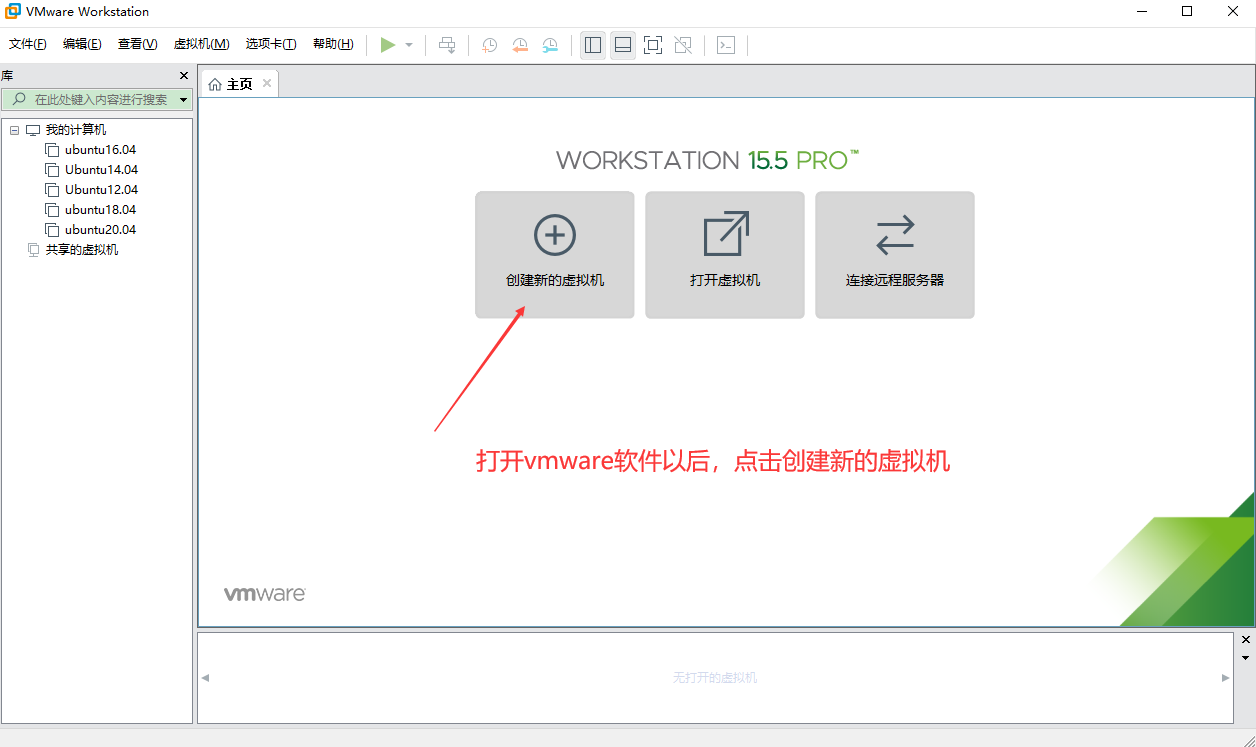Open the console view icon
Image resolution: width=1256 pixels, height=747 pixels.
click(x=726, y=45)
